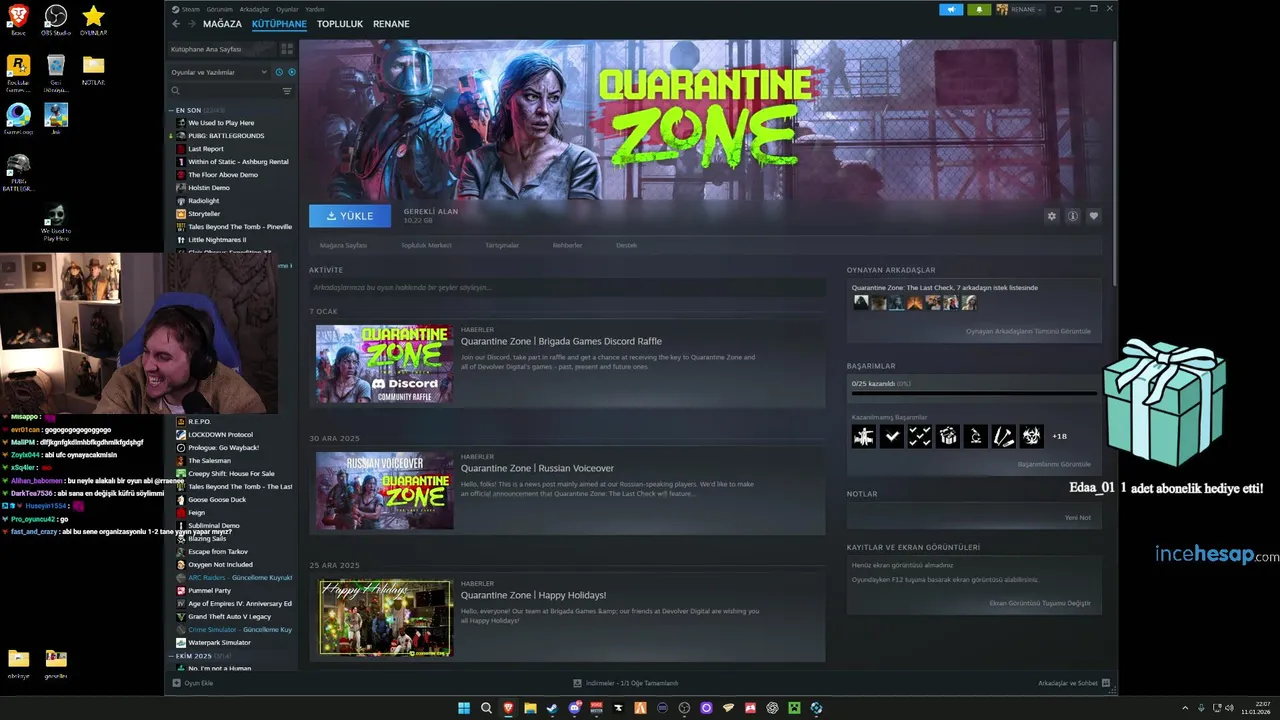Add Quarantine Zone to favorites heart icon
Screen dimensions: 1280x720
tap(1093, 216)
